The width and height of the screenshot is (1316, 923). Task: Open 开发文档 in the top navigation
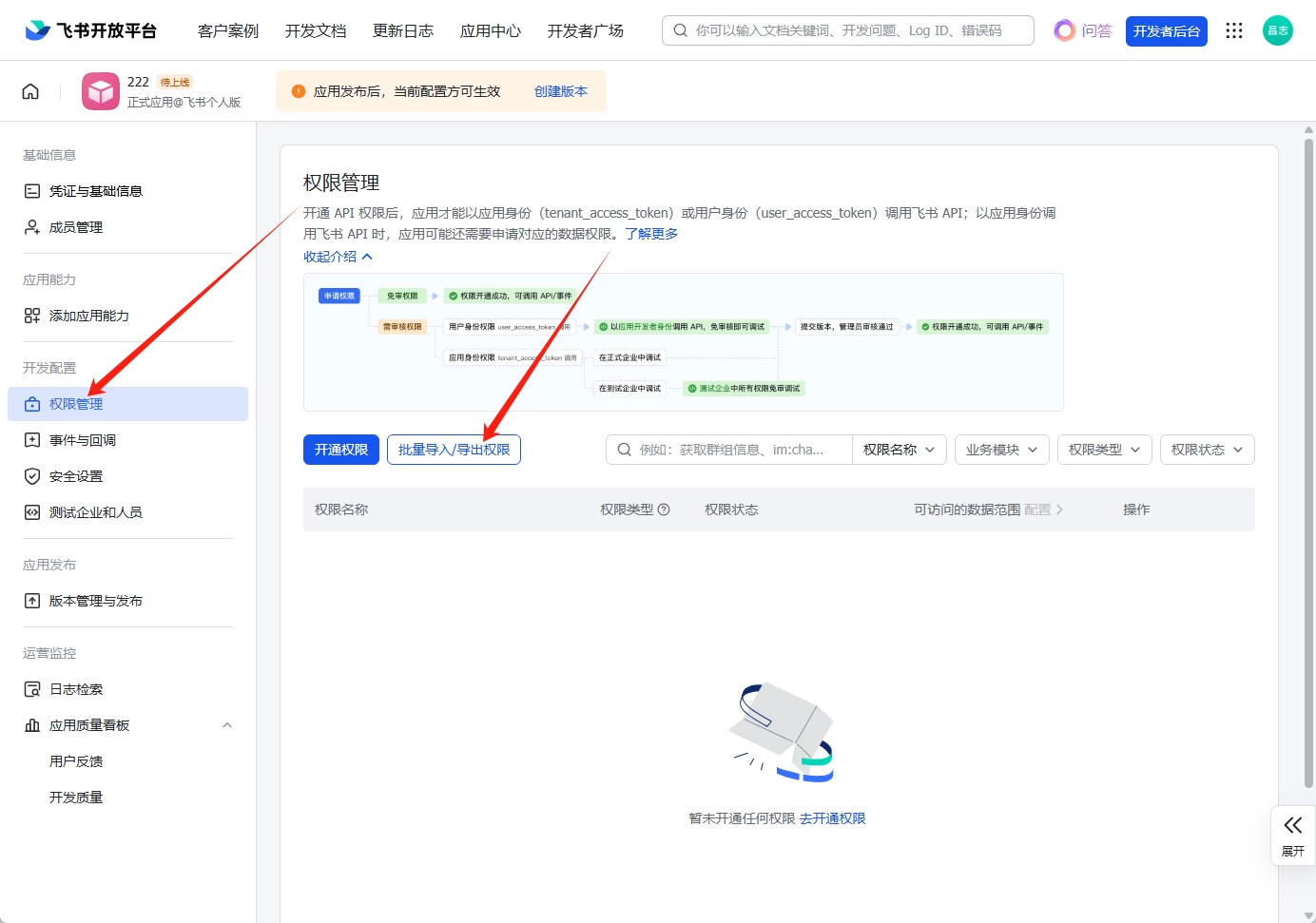tap(316, 30)
